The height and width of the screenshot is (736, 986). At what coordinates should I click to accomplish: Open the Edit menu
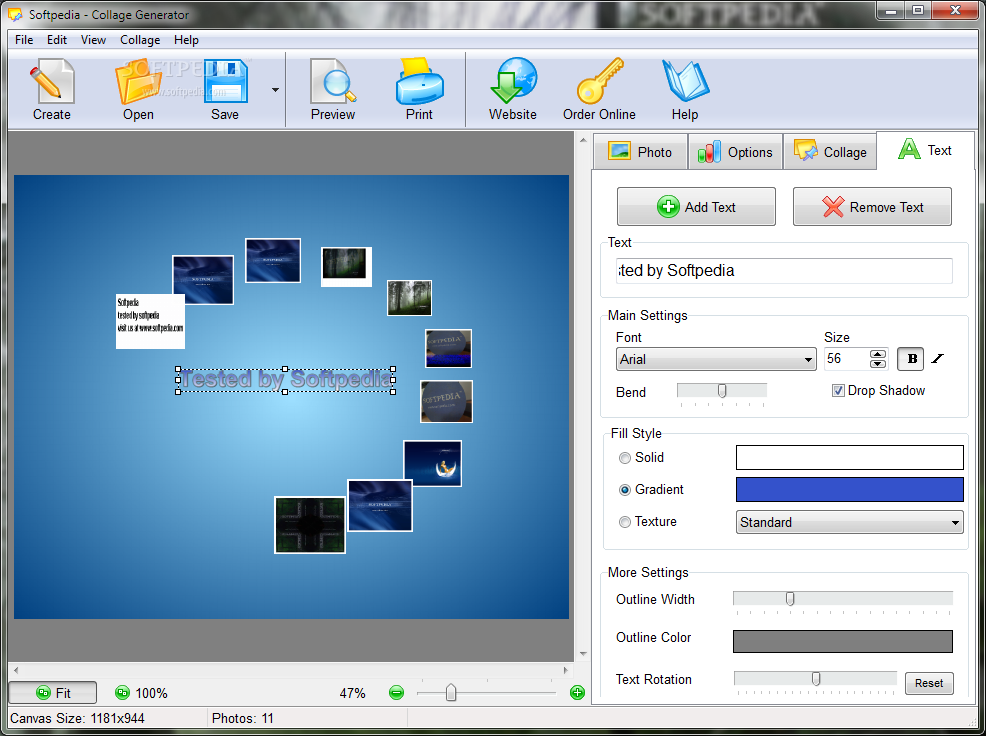[x=57, y=40]
